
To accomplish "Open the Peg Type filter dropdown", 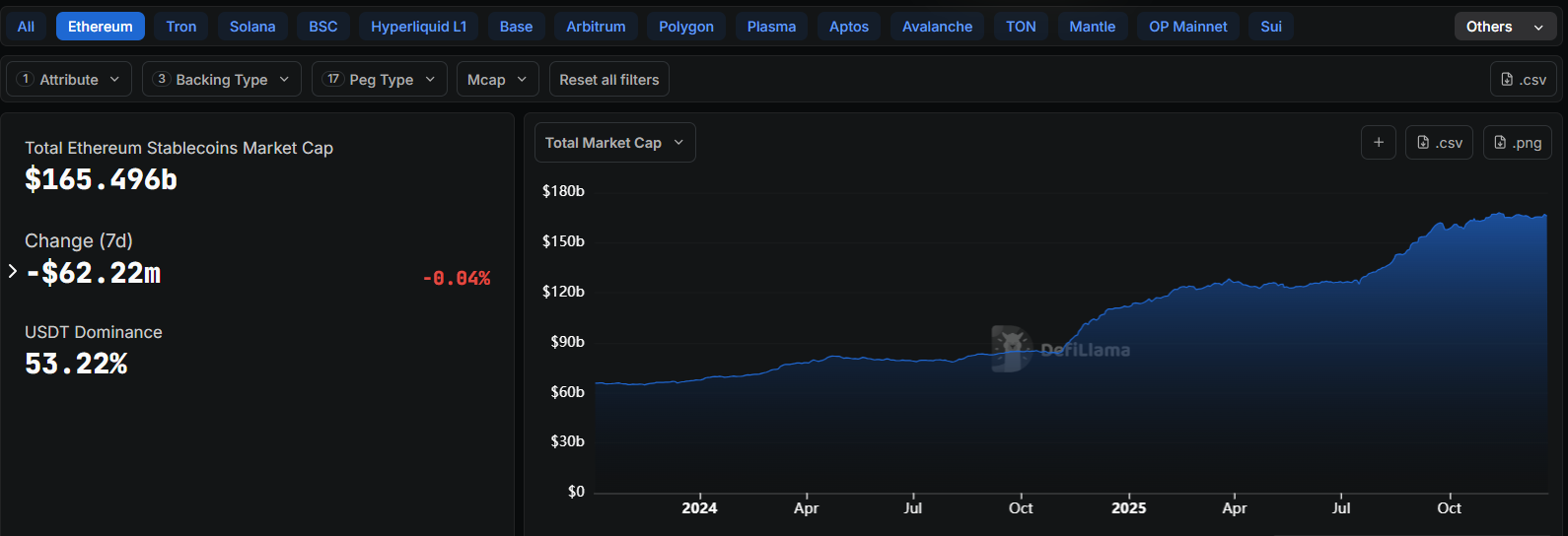I will tap(380, 80).
